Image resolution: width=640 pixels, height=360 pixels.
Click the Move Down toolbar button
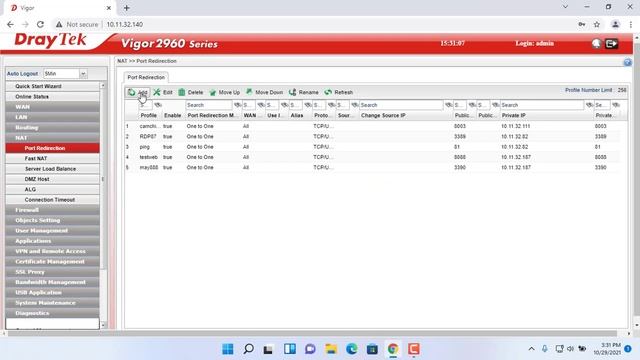coord(264,92)
